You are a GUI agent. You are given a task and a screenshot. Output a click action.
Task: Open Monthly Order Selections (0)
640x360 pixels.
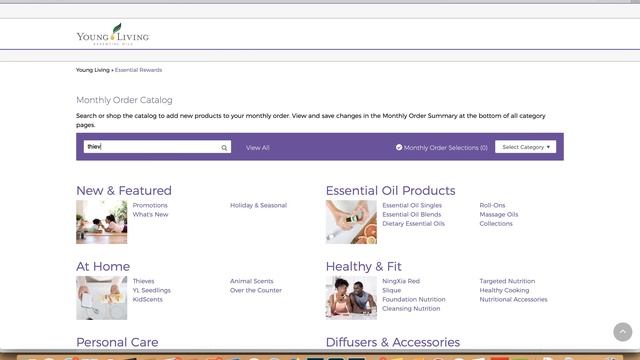(x=445, y=148)
